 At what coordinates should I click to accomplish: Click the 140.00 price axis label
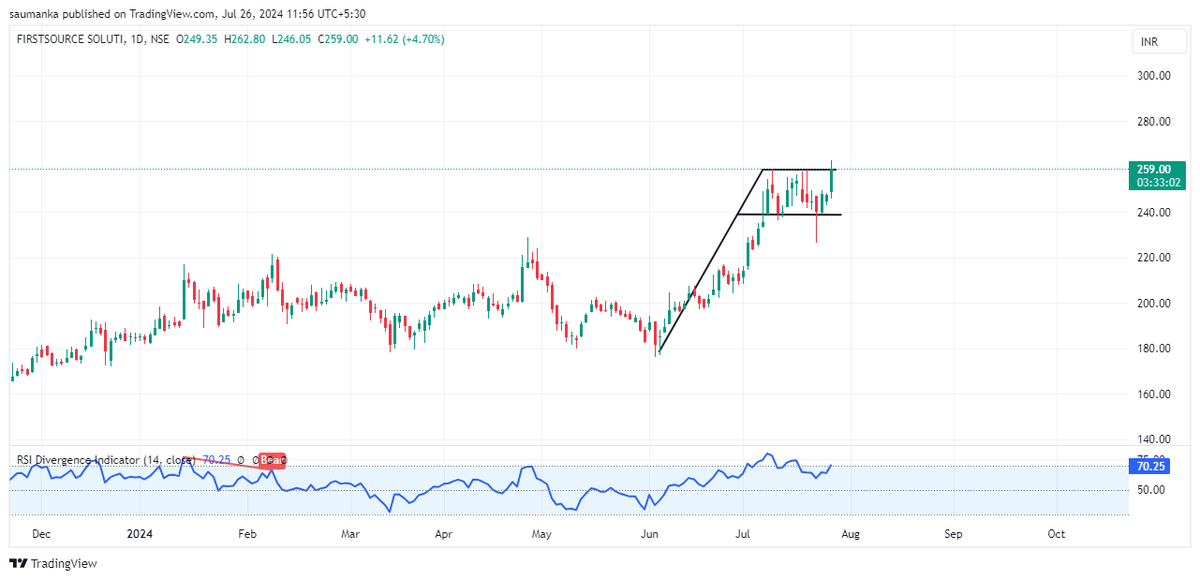[x=1154, y=439]
